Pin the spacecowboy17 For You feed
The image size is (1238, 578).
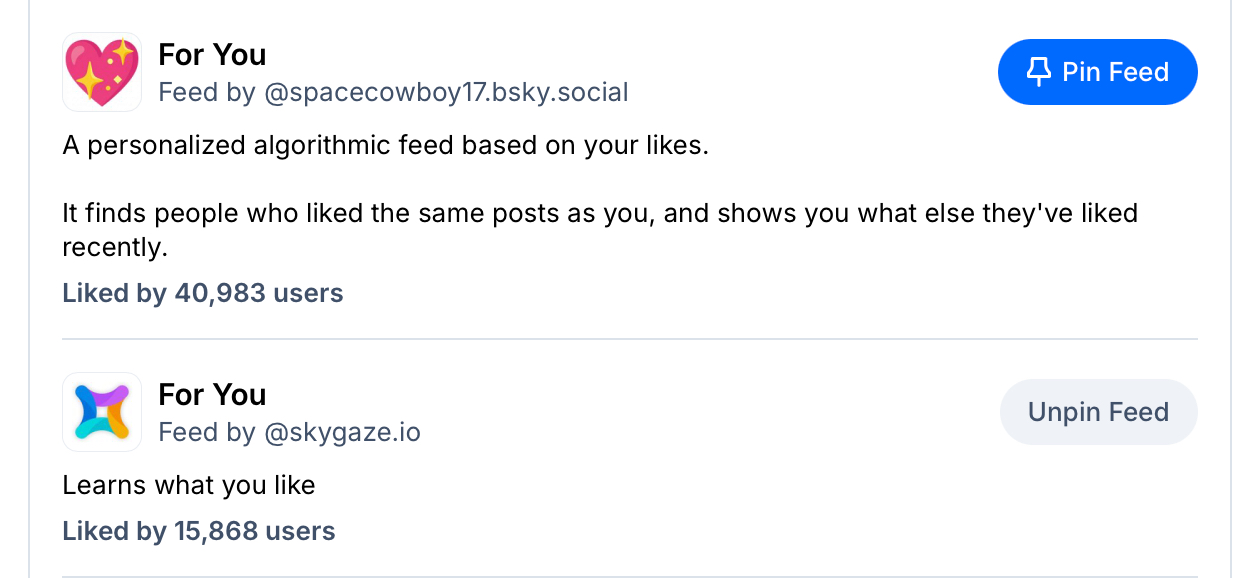click(x=1097, y=72)
